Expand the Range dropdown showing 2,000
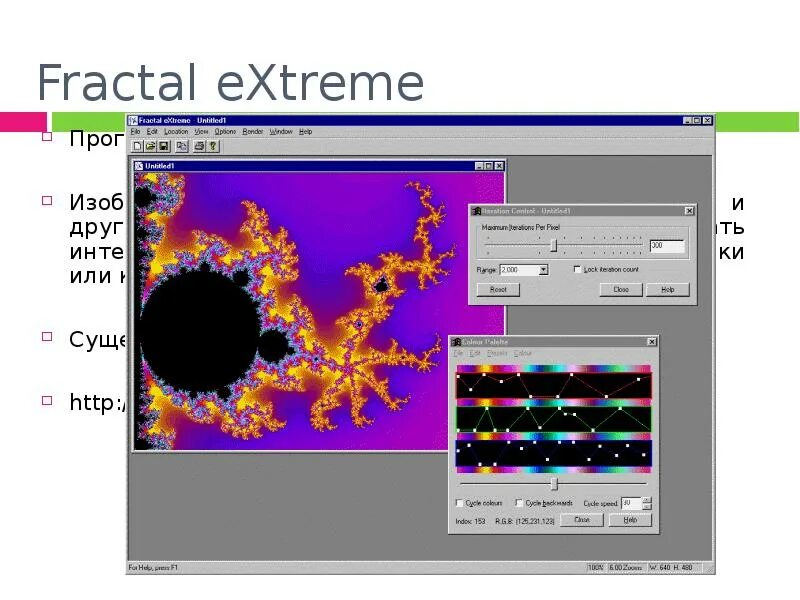The image size is (800, 600). (543, 269)
